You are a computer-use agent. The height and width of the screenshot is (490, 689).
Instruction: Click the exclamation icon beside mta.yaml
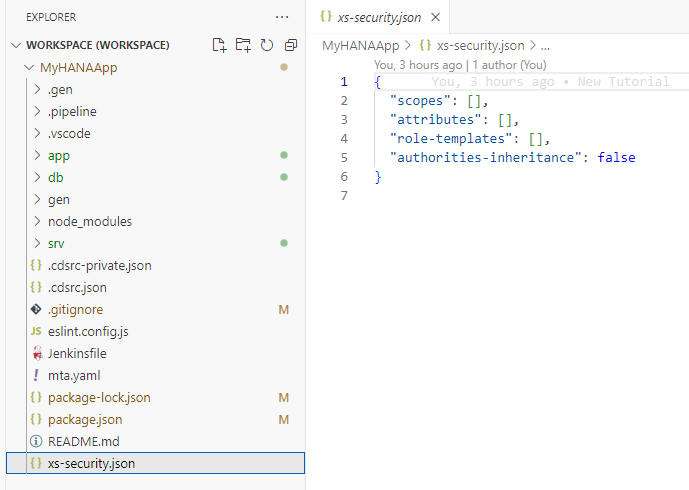click(36, 375)
